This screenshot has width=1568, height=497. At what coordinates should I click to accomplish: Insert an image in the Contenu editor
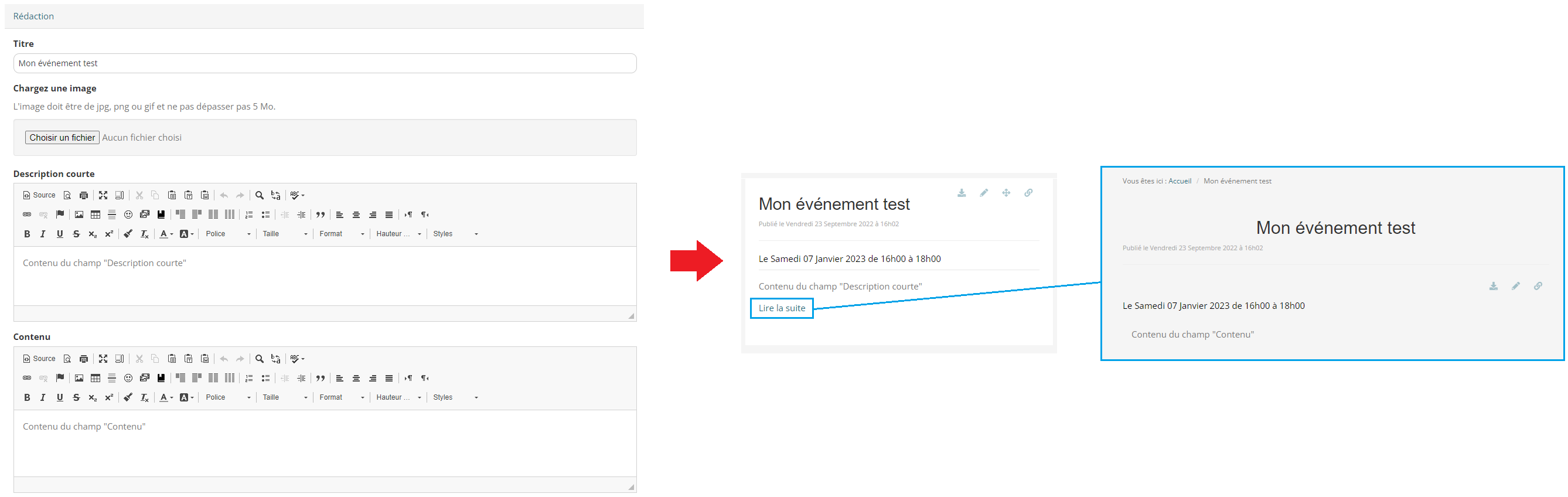(x=79, y=378)
